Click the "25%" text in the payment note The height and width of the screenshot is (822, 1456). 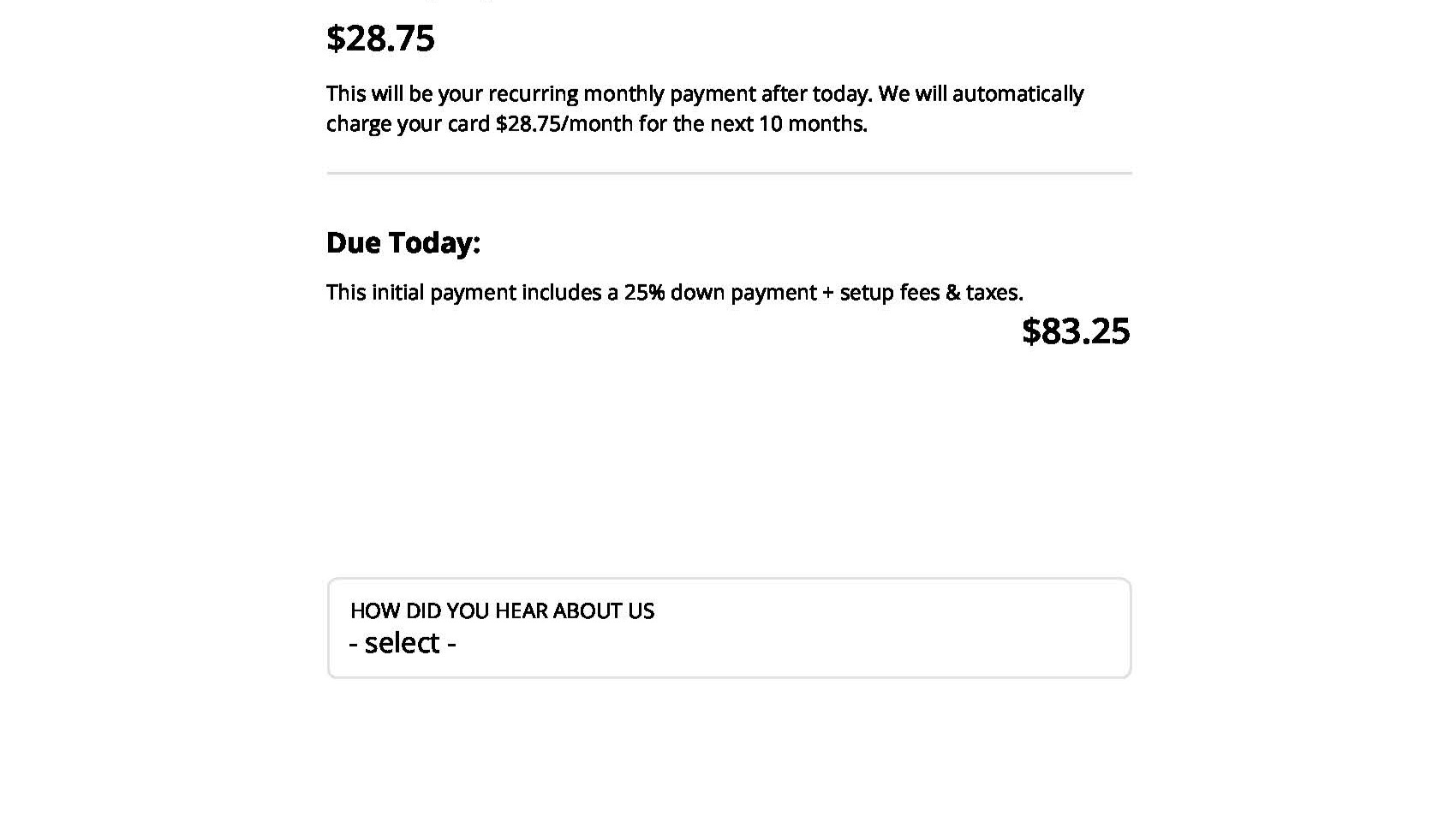pyautogui.click(x=644, y=292)
